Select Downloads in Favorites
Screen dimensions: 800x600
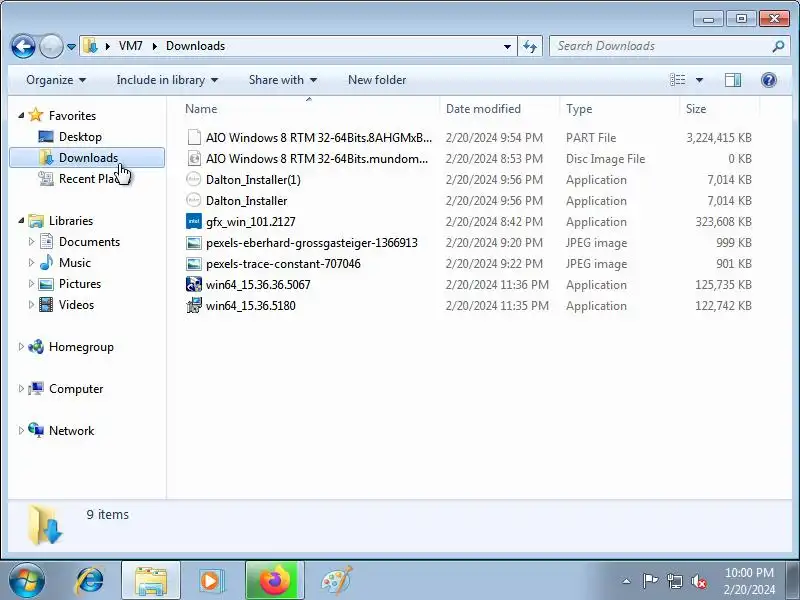(87, 158)
